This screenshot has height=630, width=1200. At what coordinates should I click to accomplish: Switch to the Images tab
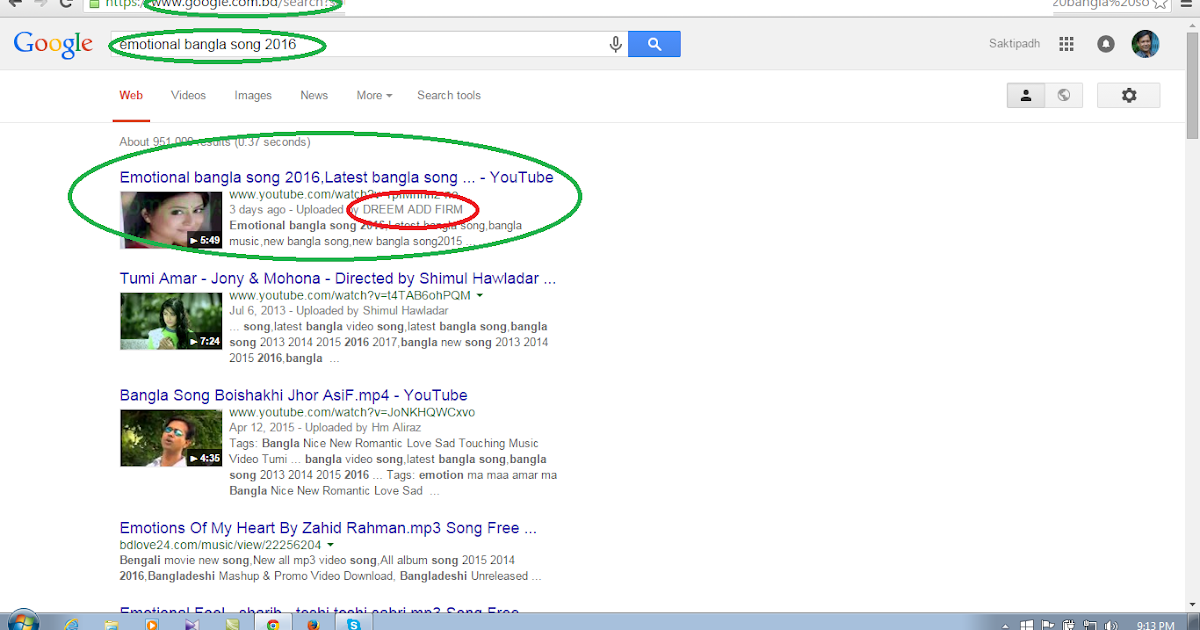pos(253,95)
